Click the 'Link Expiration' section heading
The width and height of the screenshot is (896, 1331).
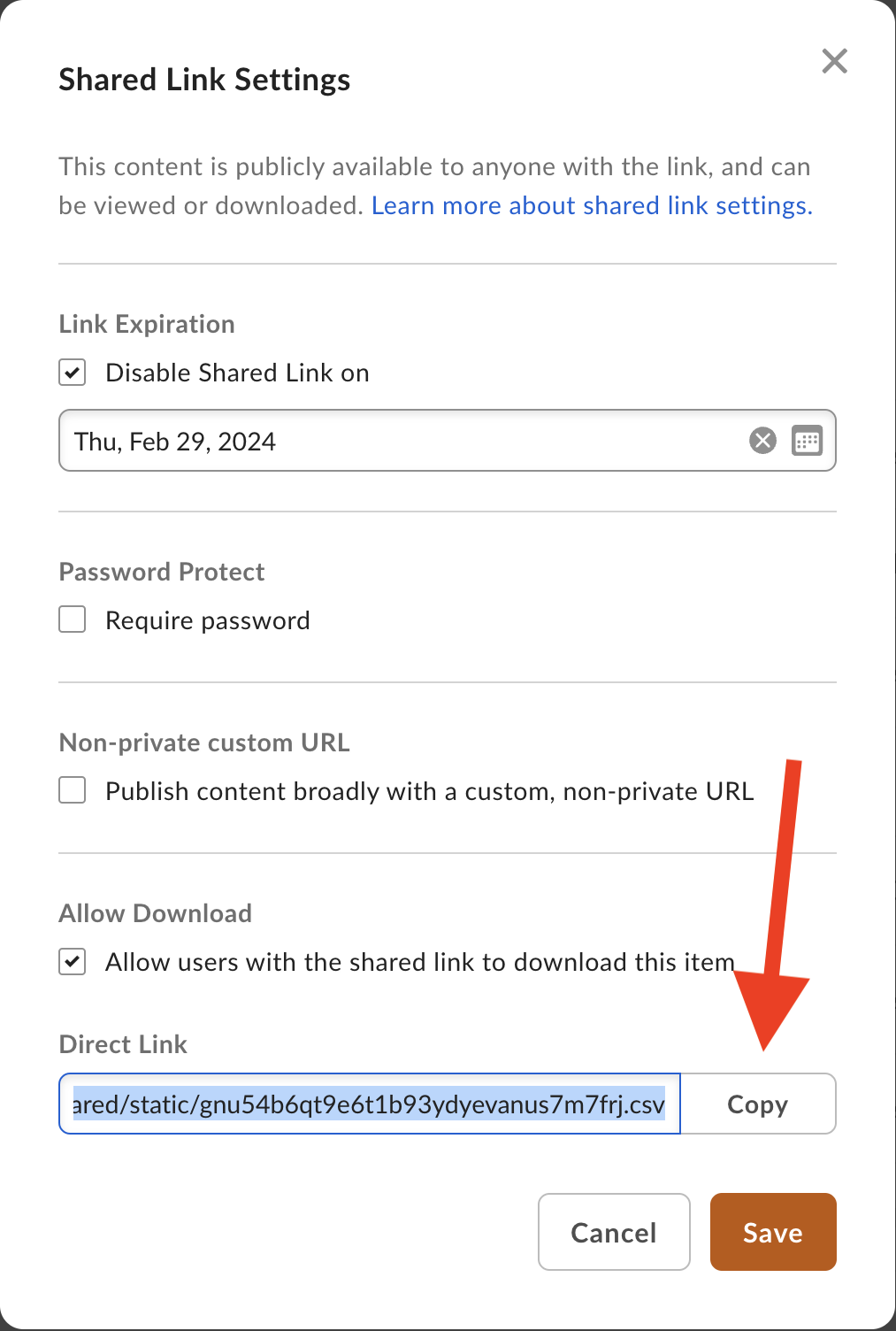coord(147,324)
